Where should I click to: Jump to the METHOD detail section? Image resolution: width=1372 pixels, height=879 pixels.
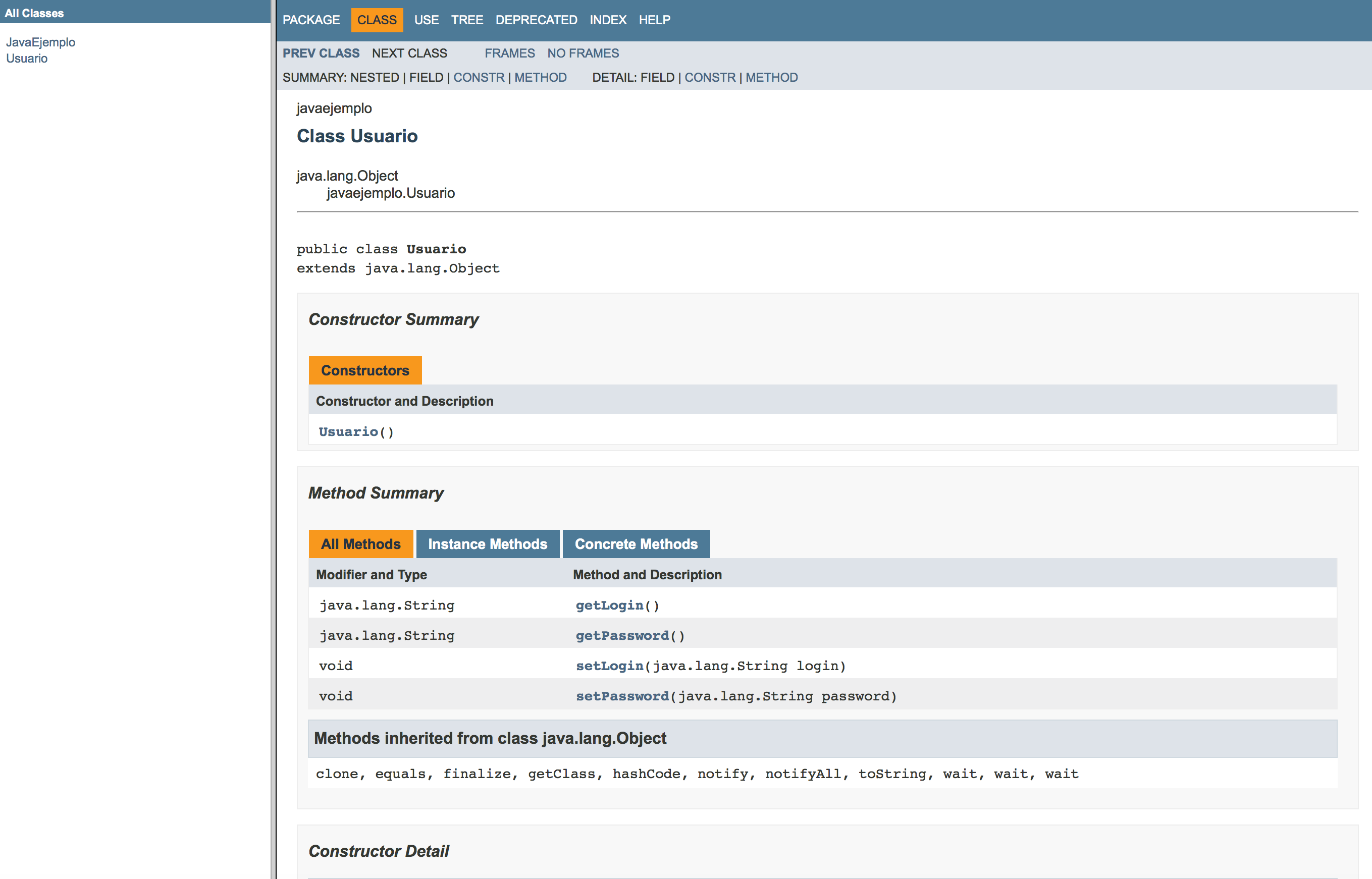click(772, 77)
